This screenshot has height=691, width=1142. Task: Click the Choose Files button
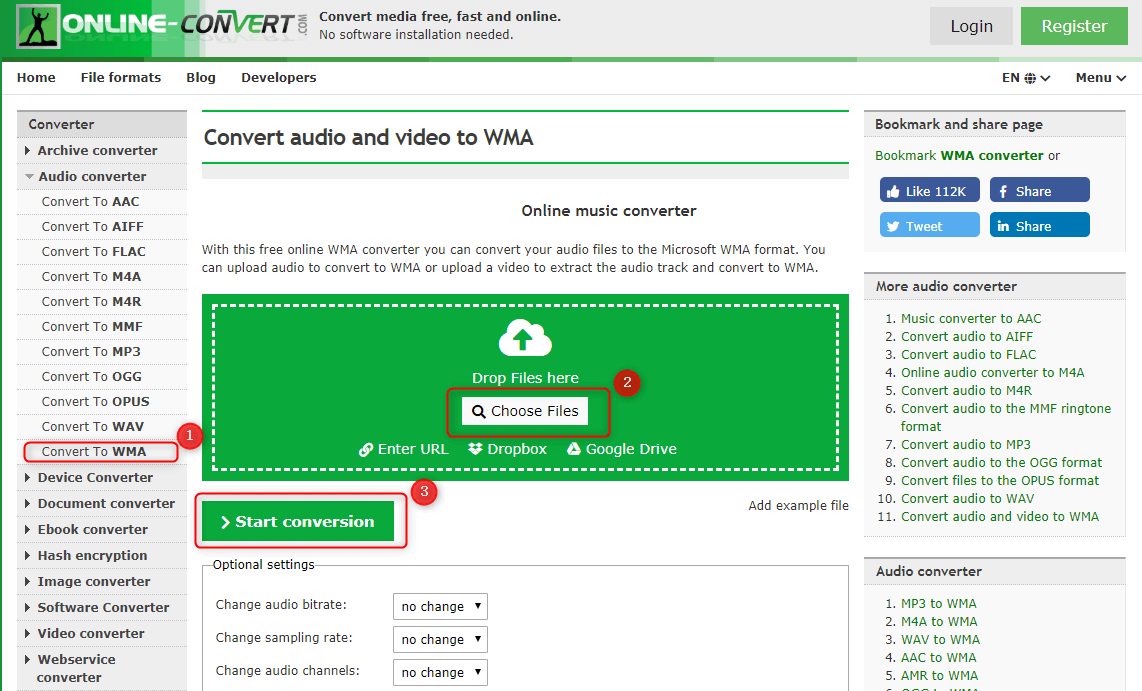(x=525, y=411)
